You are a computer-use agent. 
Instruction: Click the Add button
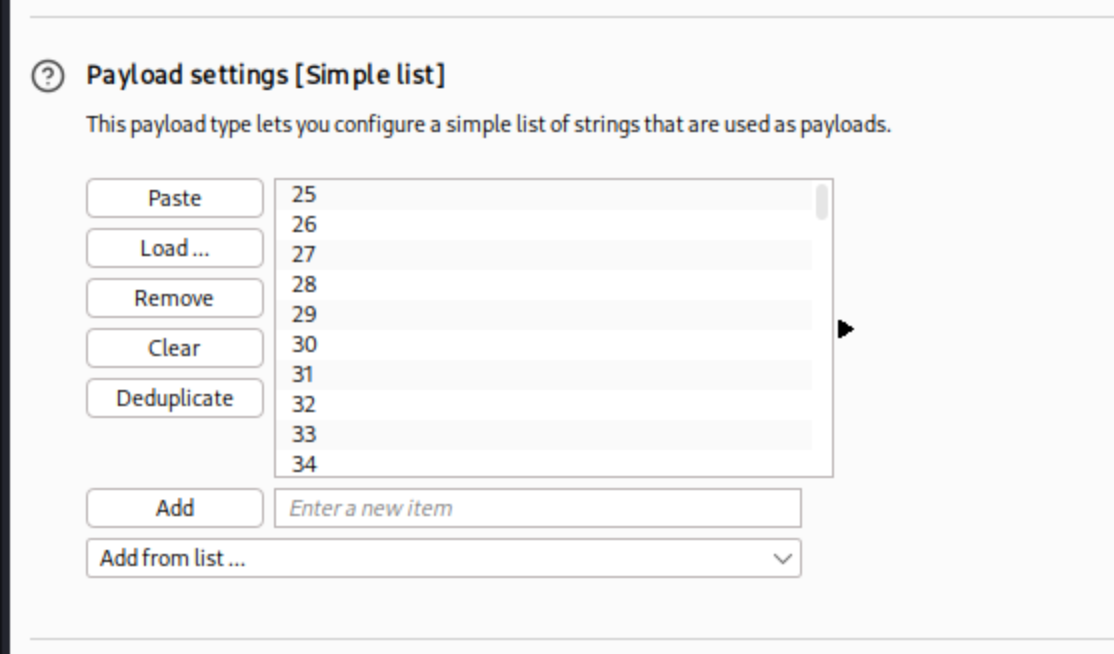click(x=175, y=508)
